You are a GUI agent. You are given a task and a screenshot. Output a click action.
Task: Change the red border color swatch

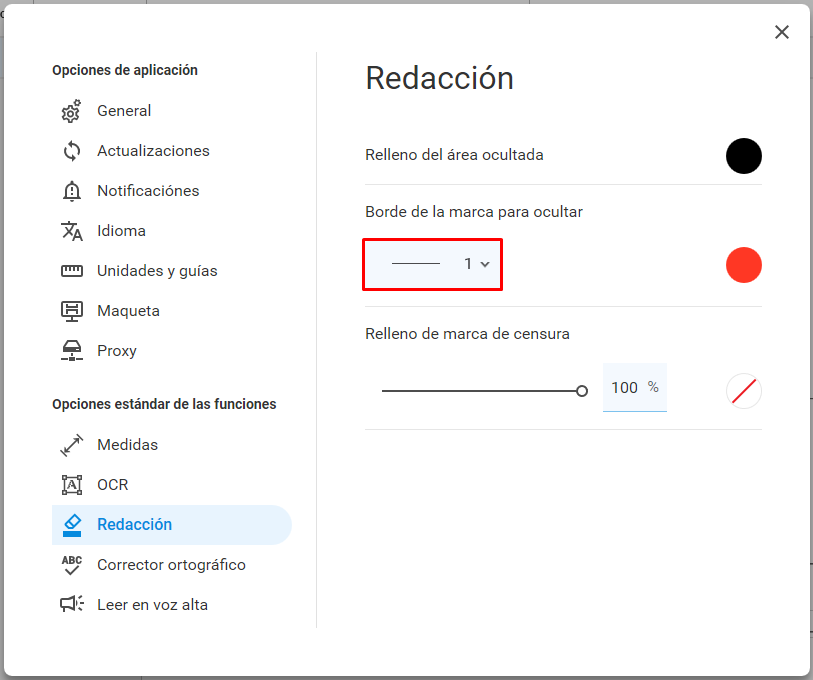click(x=744, y=265)
